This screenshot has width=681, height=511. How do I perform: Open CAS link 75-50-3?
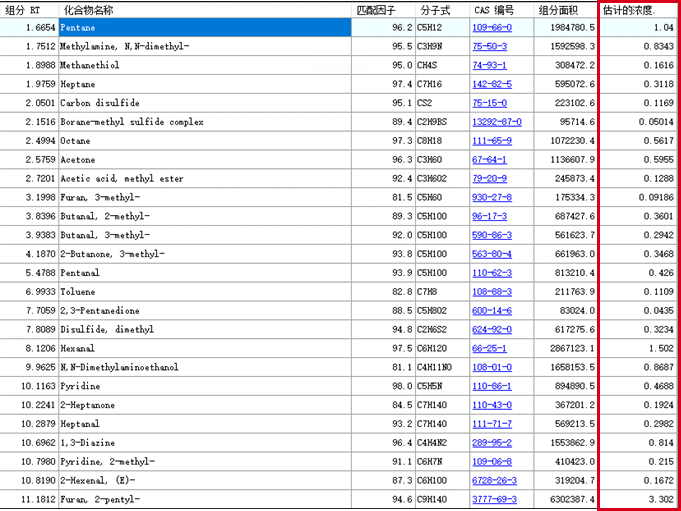pos(489,46)
